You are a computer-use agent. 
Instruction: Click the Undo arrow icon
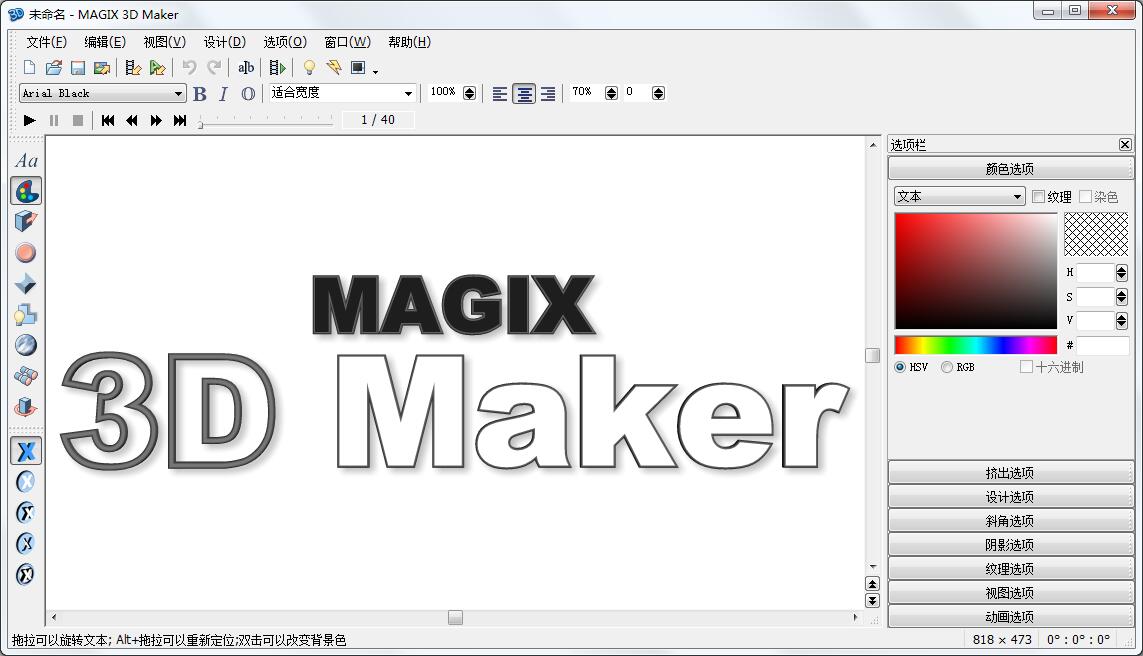tap(190, 68)
